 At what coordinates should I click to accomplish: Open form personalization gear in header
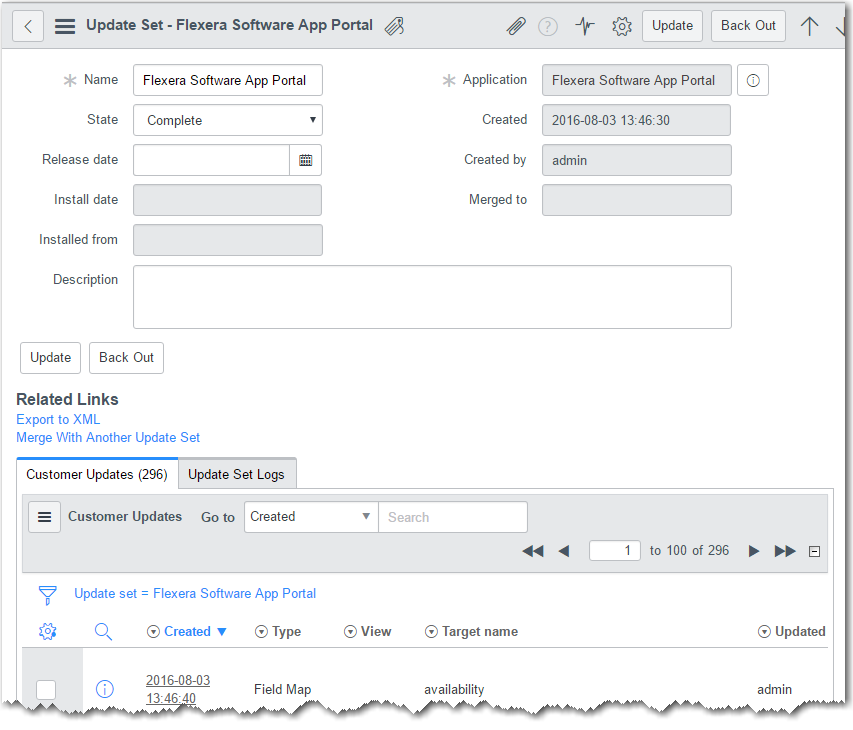coord(622,26)
